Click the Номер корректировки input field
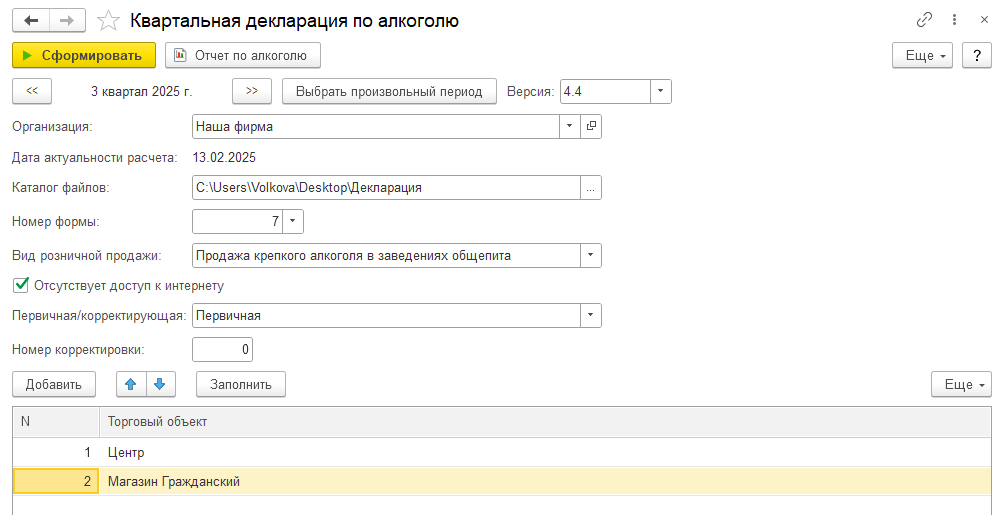The width and height of the screenshot is (1001, 515). point(222,349)
